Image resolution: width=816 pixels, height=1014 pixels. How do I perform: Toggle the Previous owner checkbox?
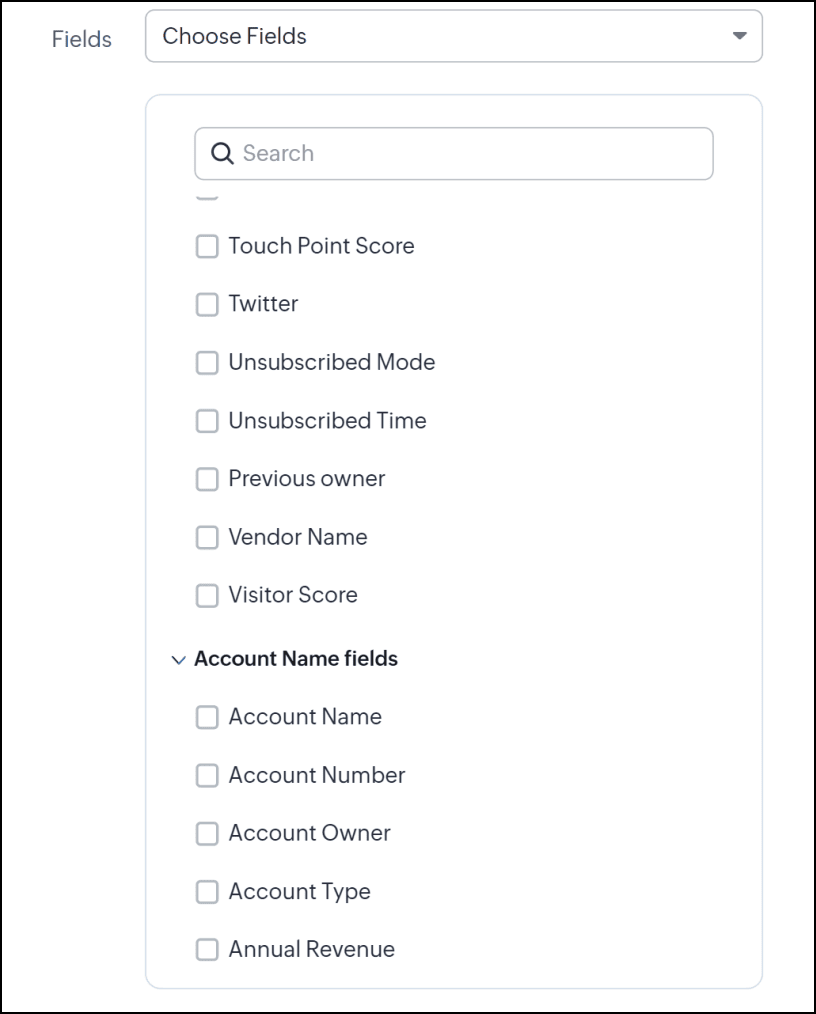tap(207, 479)
